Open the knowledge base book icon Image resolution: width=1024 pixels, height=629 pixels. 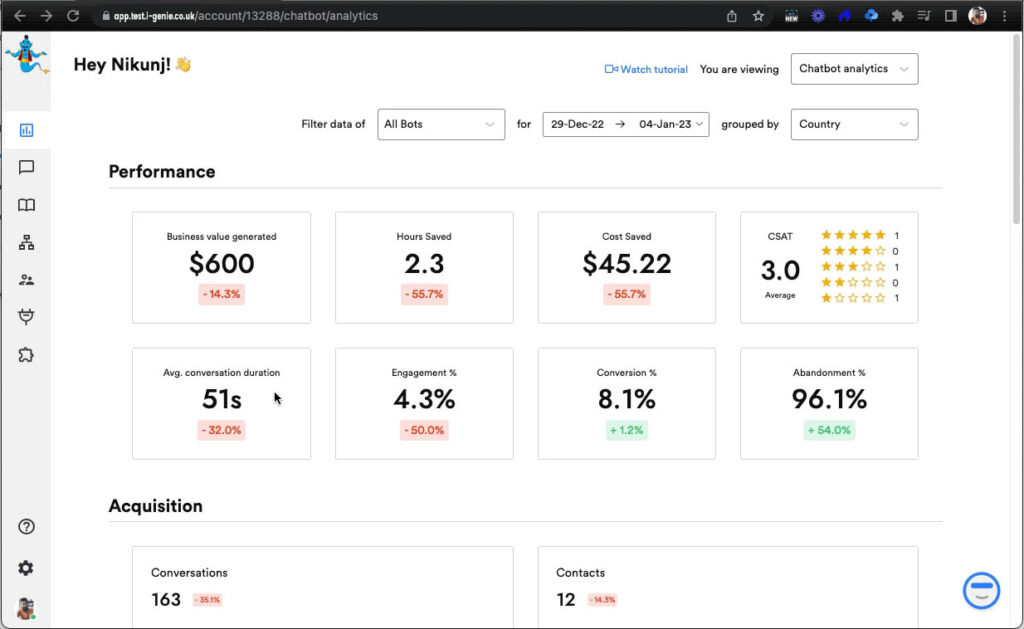click(26, 205)
